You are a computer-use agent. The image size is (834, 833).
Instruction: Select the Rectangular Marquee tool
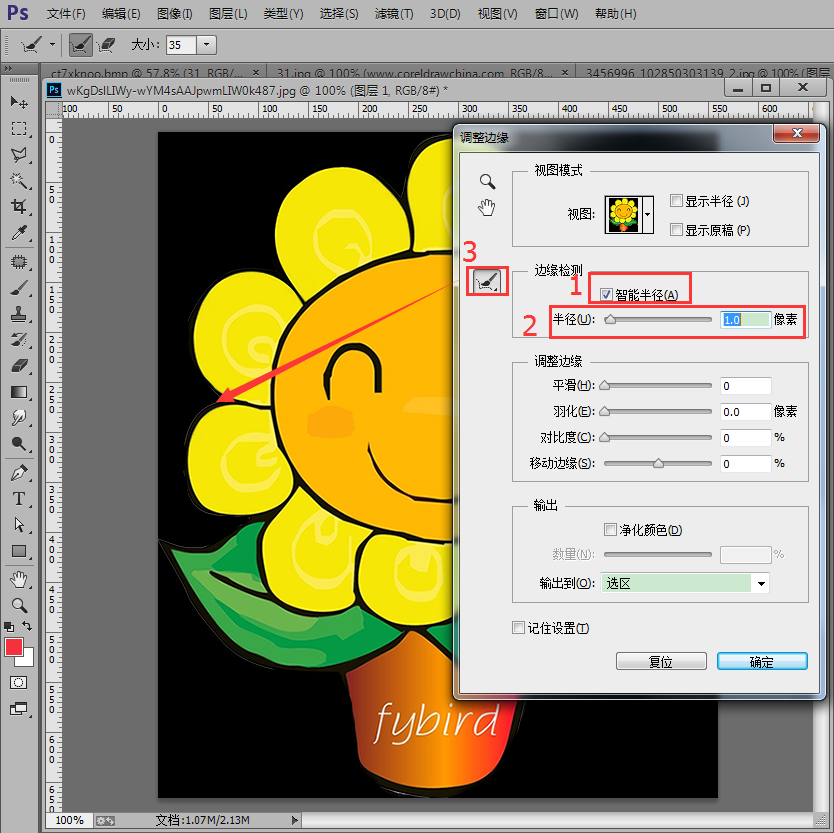pyautogui.click(x=19, y=129)
